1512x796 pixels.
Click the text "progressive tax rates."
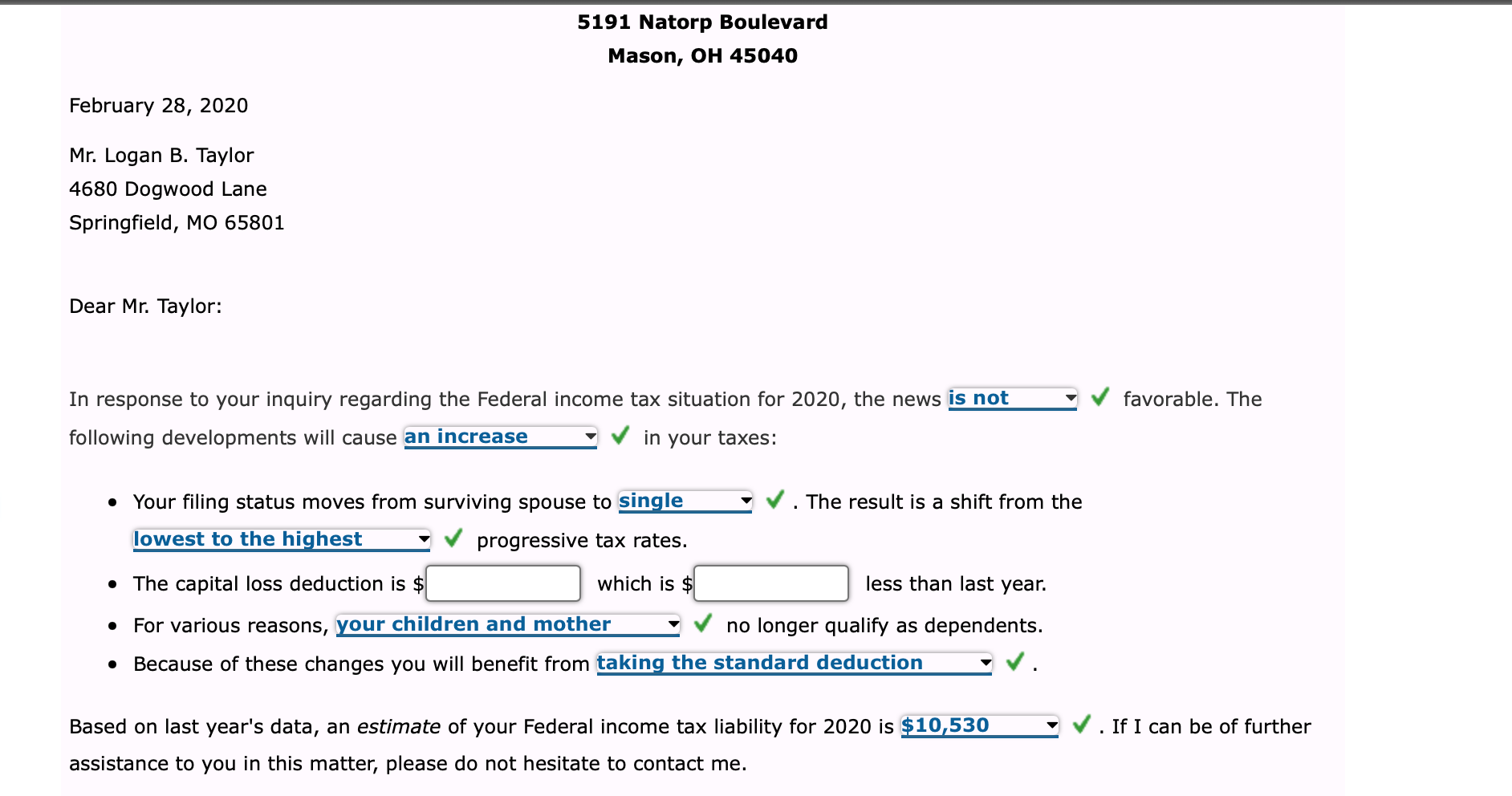[582, 541]
